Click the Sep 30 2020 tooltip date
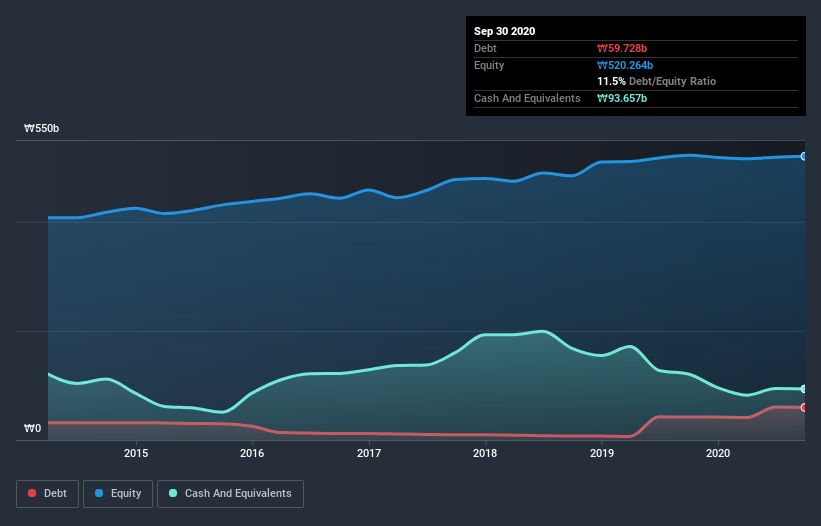The width and height of the screenshot is (821, 526). [504, 31]
